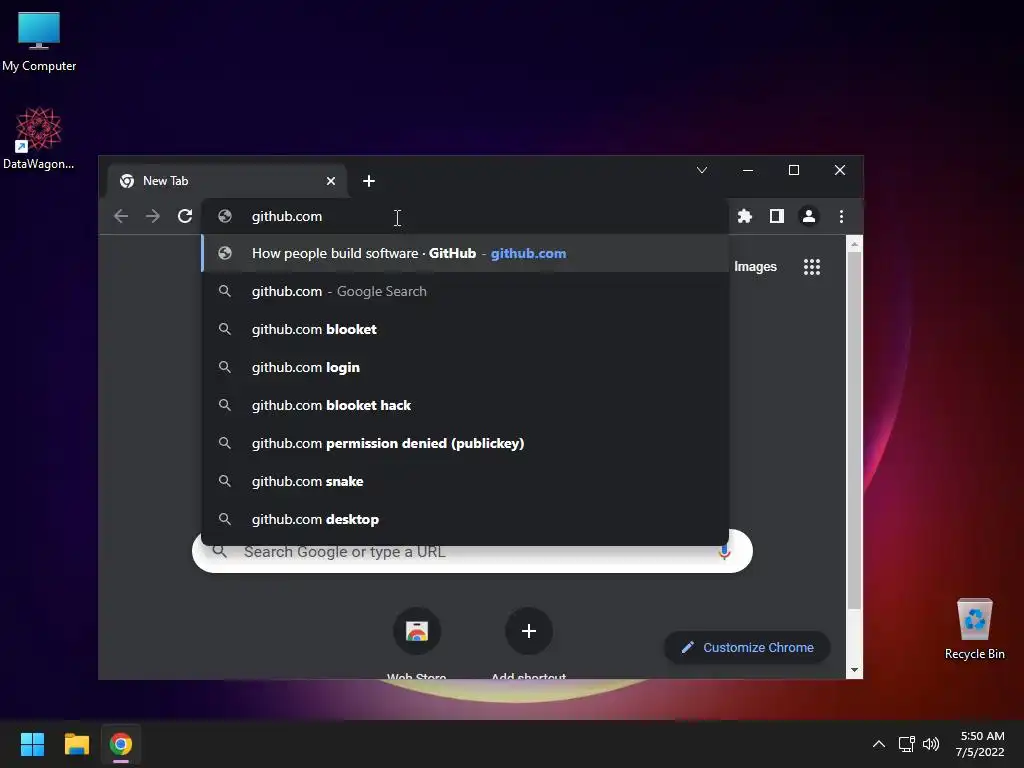Pick the 'github.com snake' suggestion
1024x768 pixels.
465,481
